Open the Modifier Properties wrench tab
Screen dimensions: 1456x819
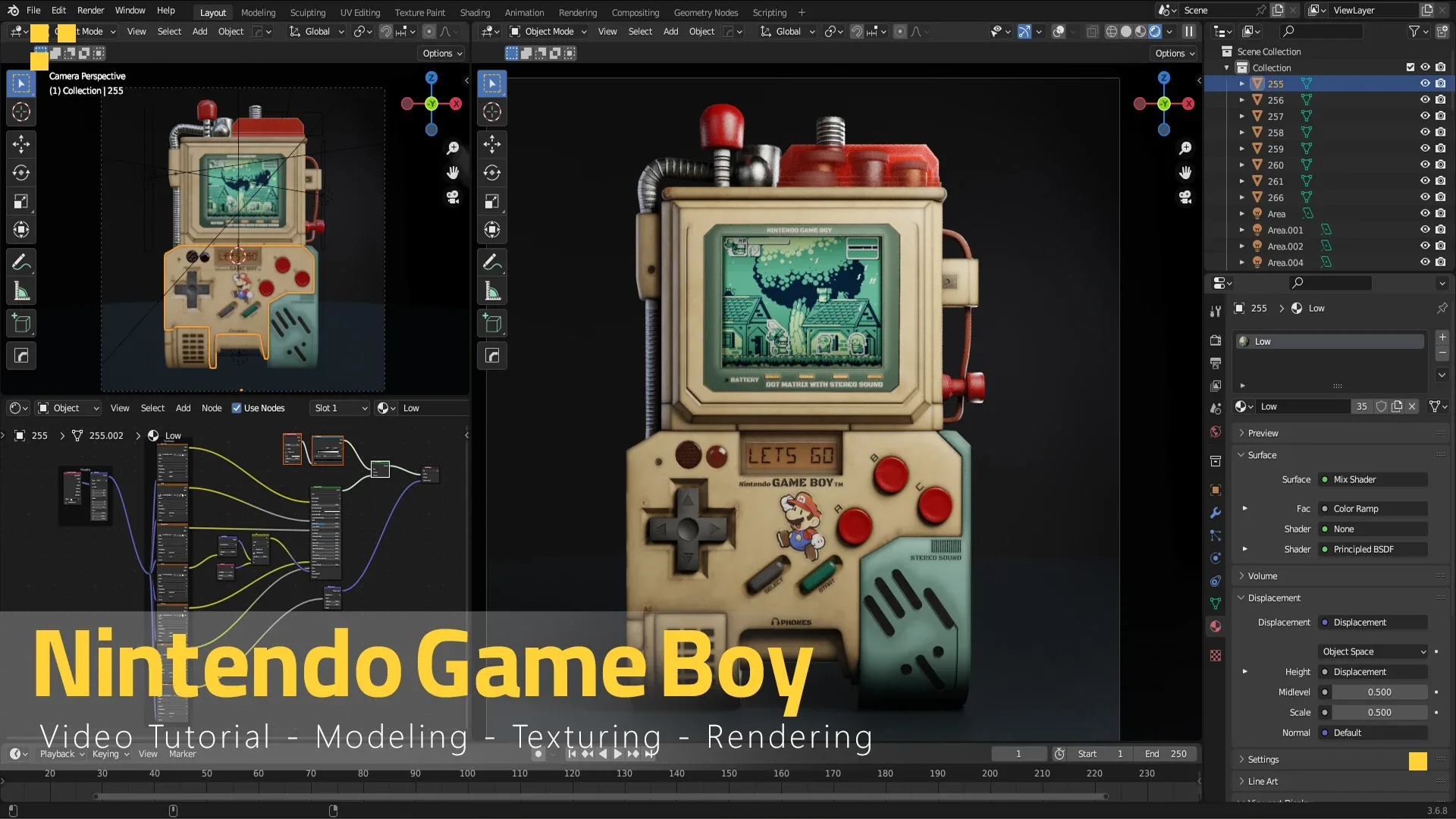[x=1216, y=513]
